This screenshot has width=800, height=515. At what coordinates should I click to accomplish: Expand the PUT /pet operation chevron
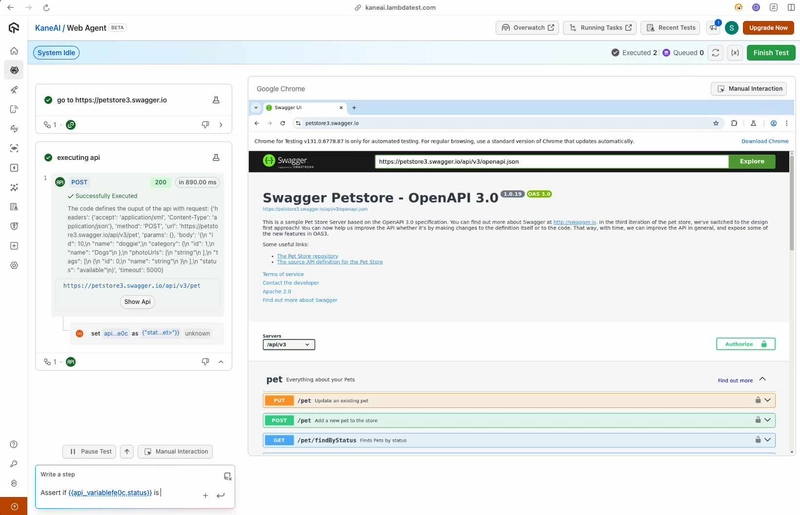pyautogui.click(x=767, y=400)
